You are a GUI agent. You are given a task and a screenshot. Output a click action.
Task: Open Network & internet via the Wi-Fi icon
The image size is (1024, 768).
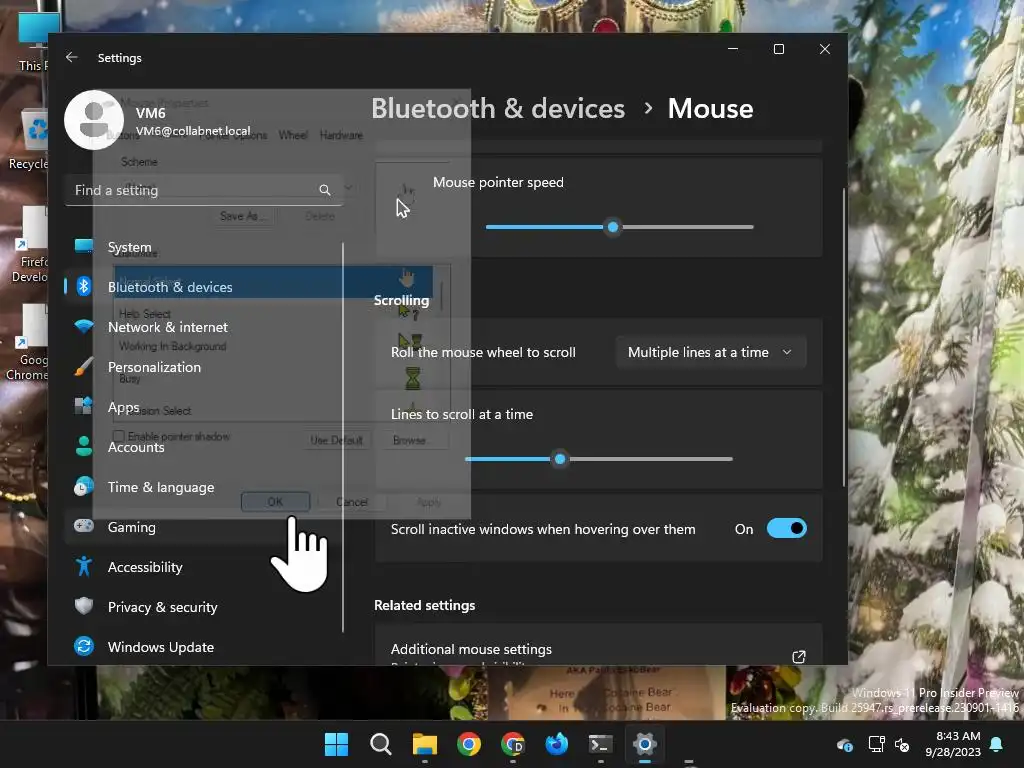(x=84, y=326)
